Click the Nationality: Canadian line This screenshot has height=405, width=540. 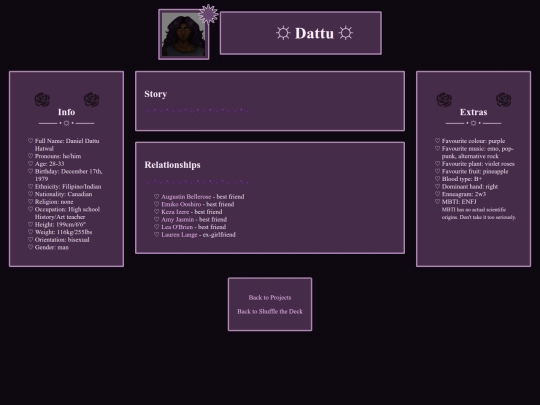point(63,194)
